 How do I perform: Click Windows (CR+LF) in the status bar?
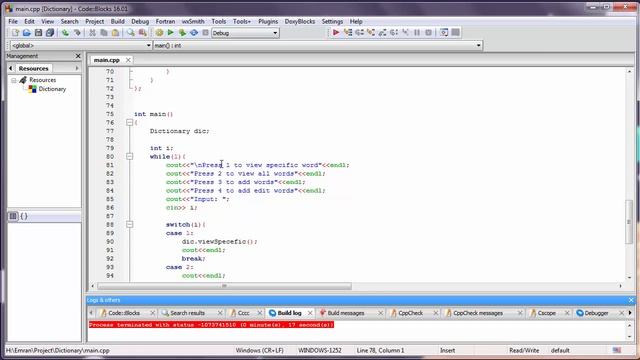[x=259, y=350]
